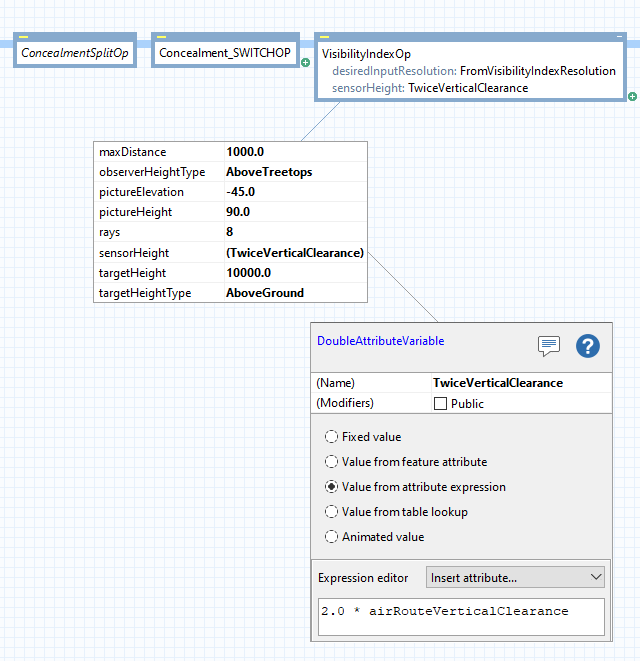Click the expression editor text field

[x=461, y=616]
